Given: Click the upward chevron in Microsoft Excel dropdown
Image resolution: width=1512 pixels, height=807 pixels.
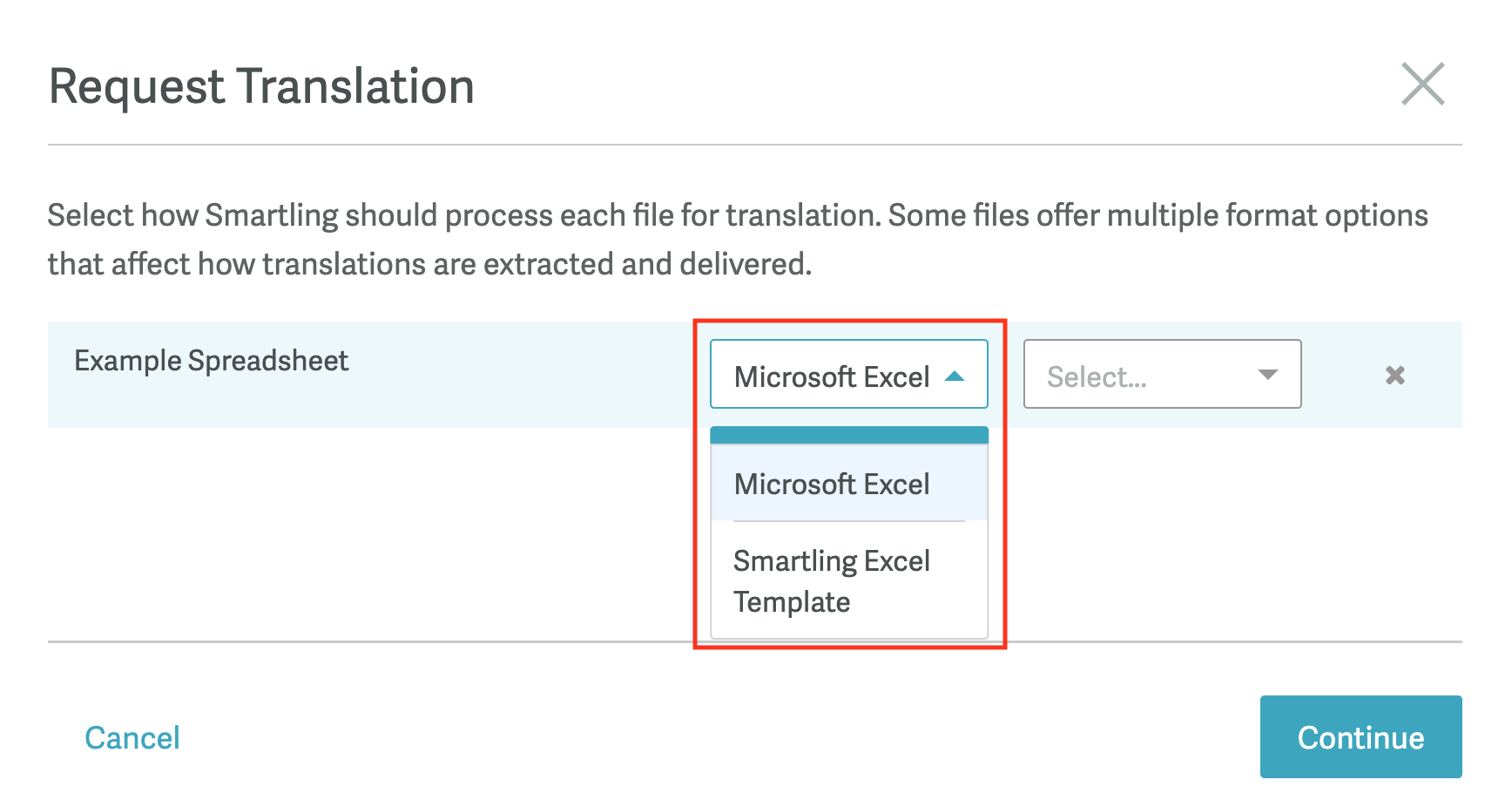Looking at the screenshot, I should pos(955,376).
